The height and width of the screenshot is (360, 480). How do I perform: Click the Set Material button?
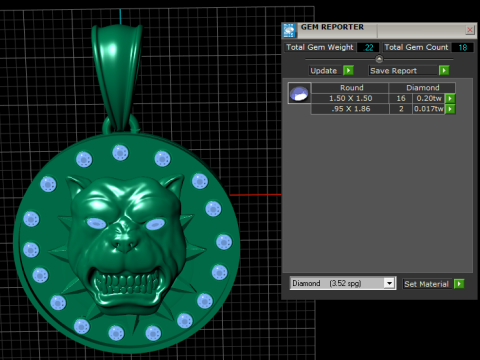pos(427,284)
